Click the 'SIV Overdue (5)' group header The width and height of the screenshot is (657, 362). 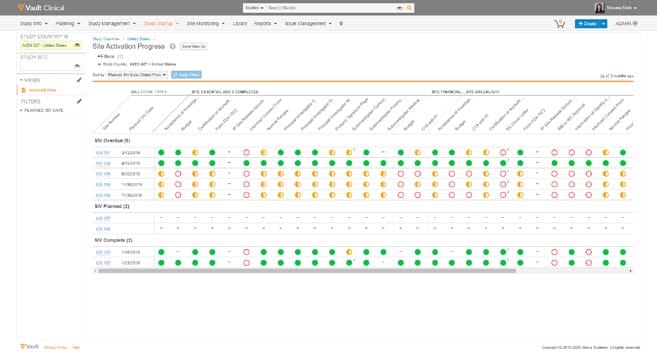point(112,140)
